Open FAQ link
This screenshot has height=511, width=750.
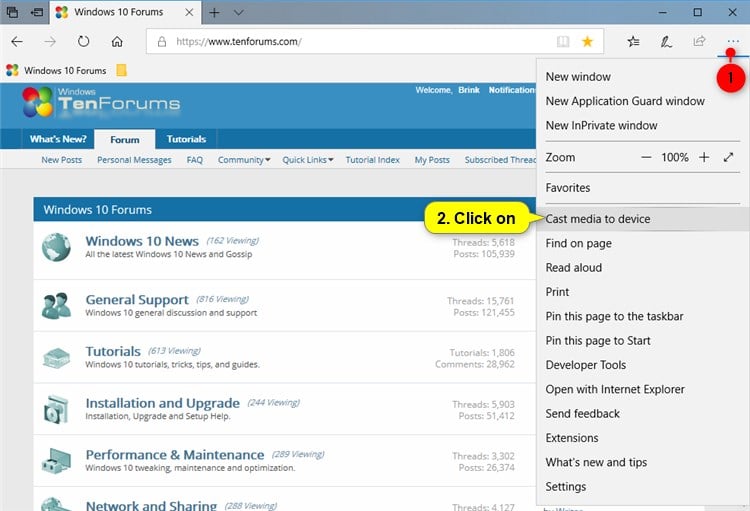tap(195, 160)
